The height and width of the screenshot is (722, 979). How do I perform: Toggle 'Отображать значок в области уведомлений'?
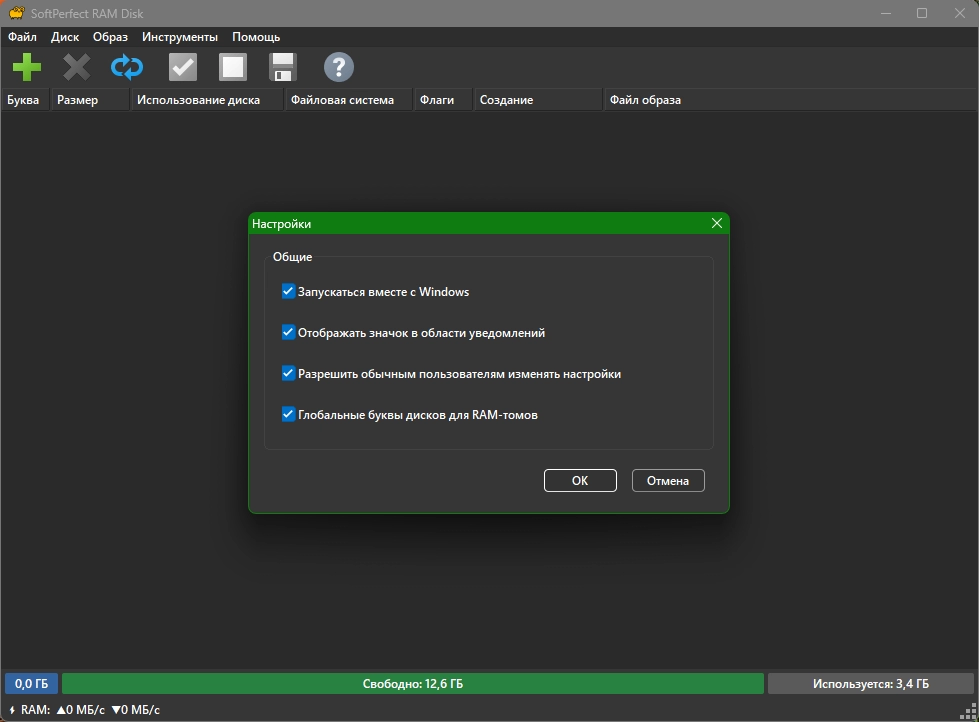(289, 333)
